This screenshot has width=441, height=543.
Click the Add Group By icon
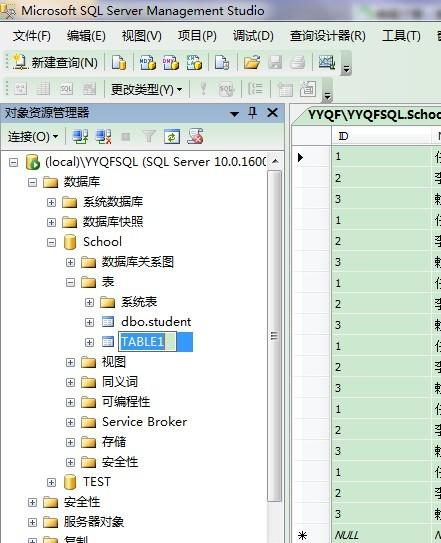[255, 89]
